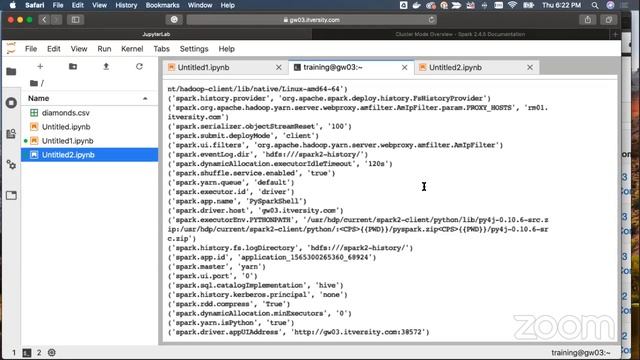The image size is (640, 360).
Task: Click the Upload Files icon
Action: (106, 67)
